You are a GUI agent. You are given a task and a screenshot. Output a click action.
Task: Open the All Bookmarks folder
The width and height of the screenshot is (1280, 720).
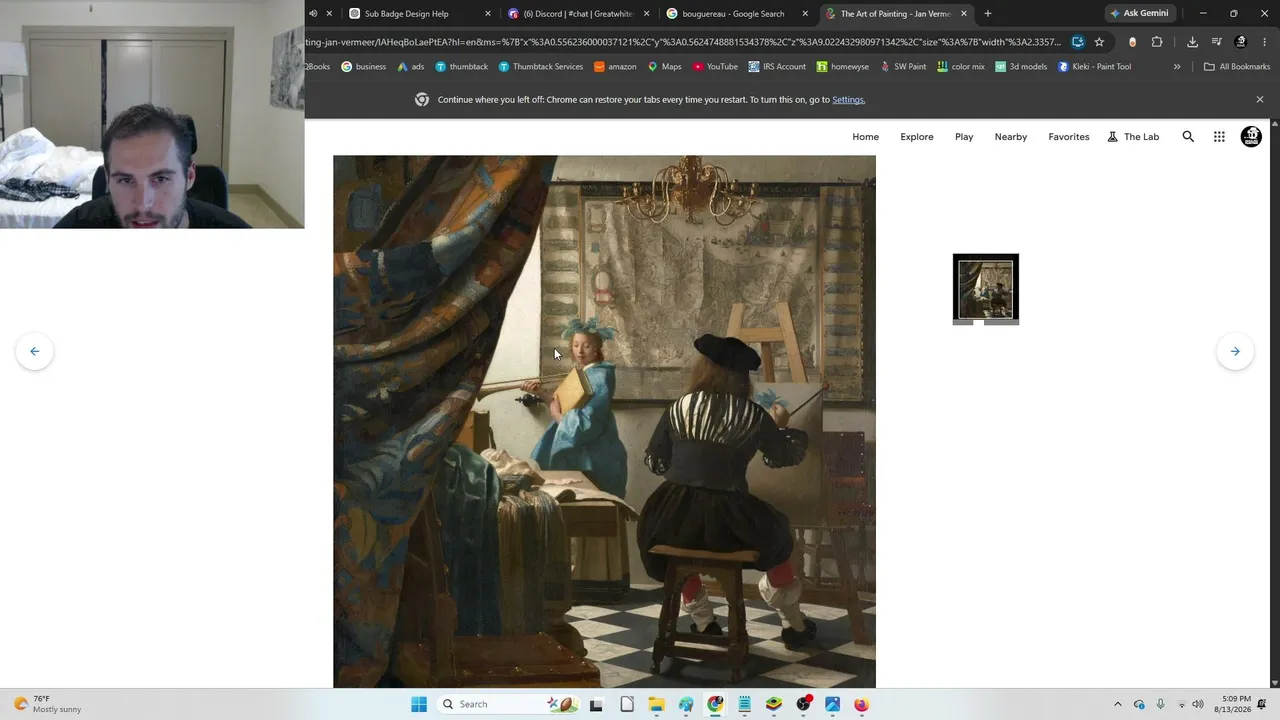pos(1237,67)
